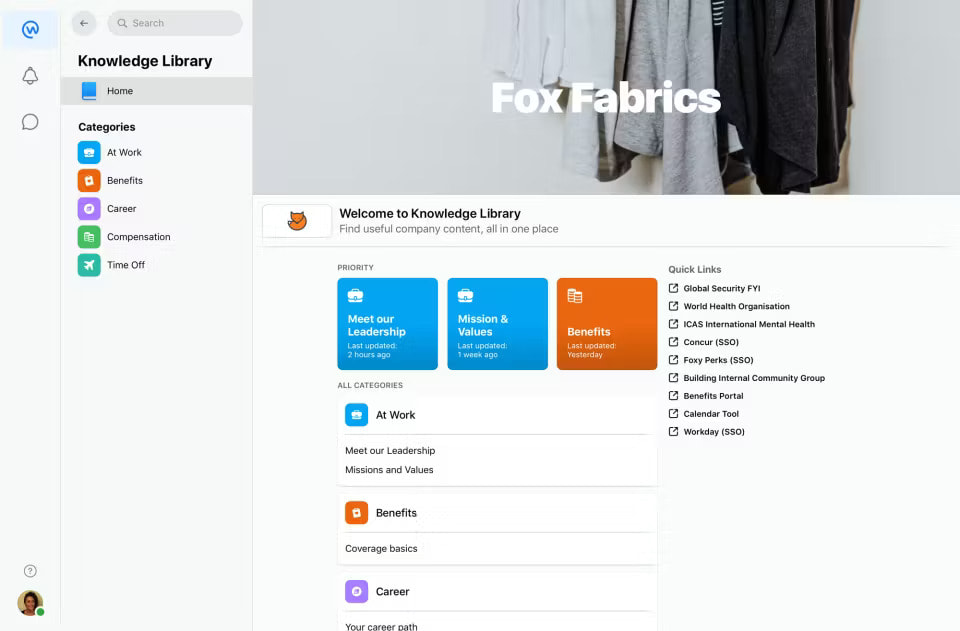
Task: Click the fox logo in welcome banner
Action: 296,220
